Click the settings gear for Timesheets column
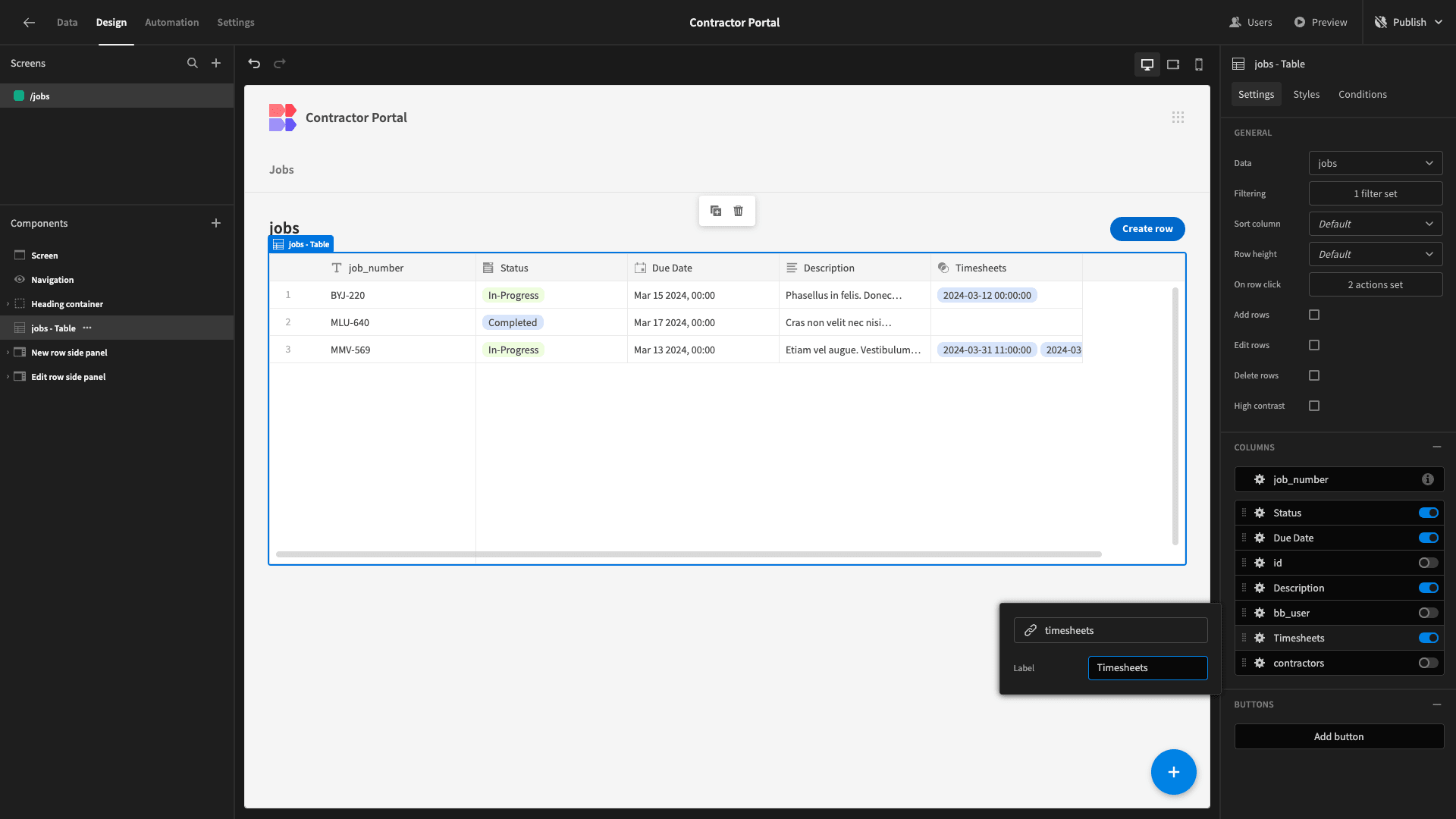The height and width of the screenshot is (819, 1456). (x=1260, y=637)
